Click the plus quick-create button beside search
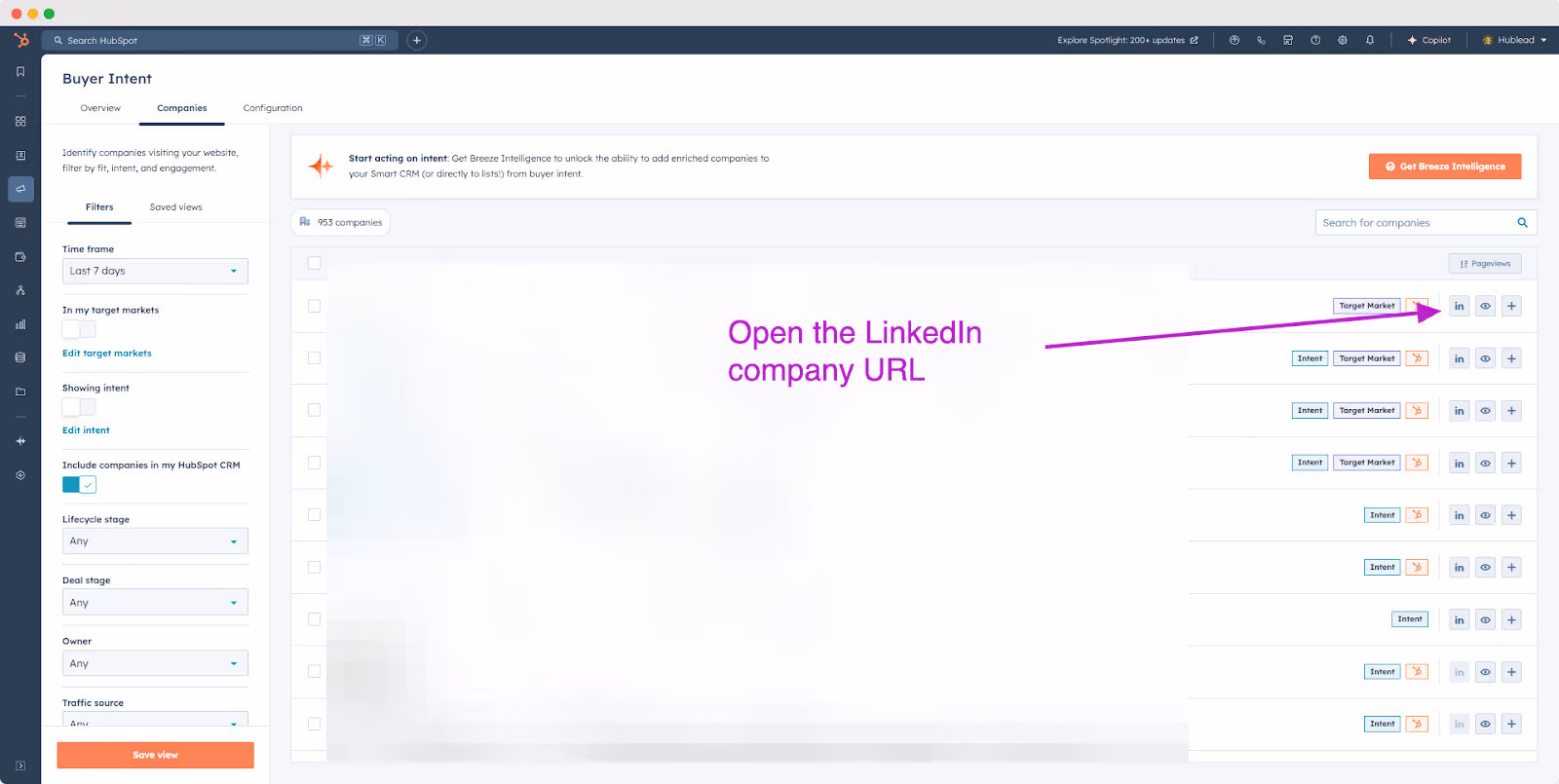This screenshot has width=1559, height=784. [x=417, y=40]
